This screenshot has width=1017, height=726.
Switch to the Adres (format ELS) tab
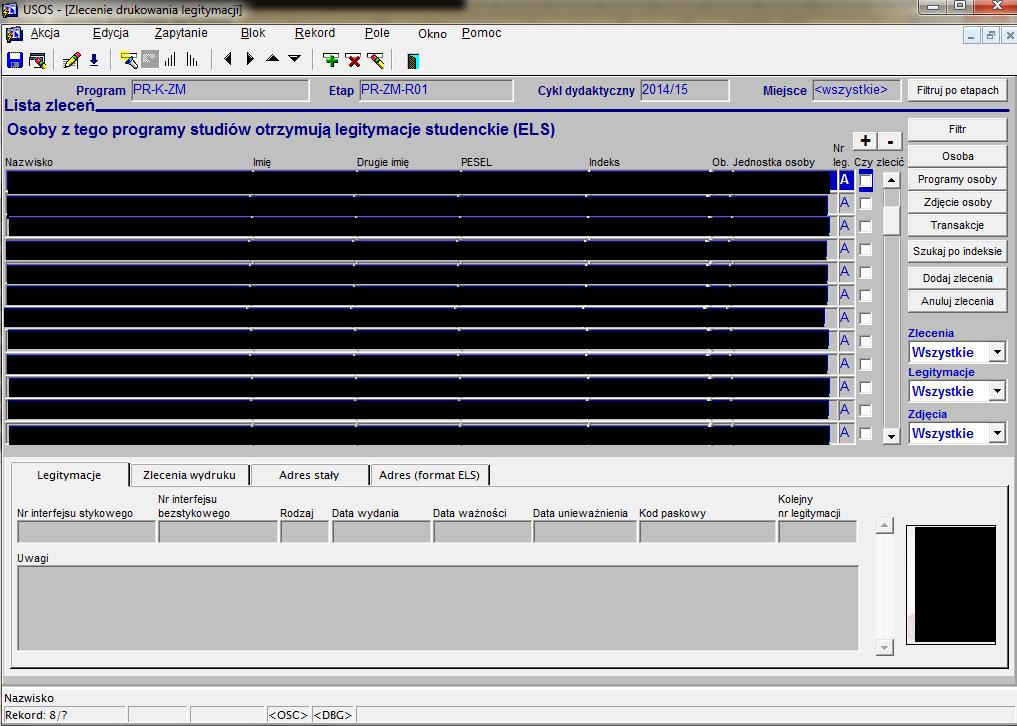click(429, 475)
